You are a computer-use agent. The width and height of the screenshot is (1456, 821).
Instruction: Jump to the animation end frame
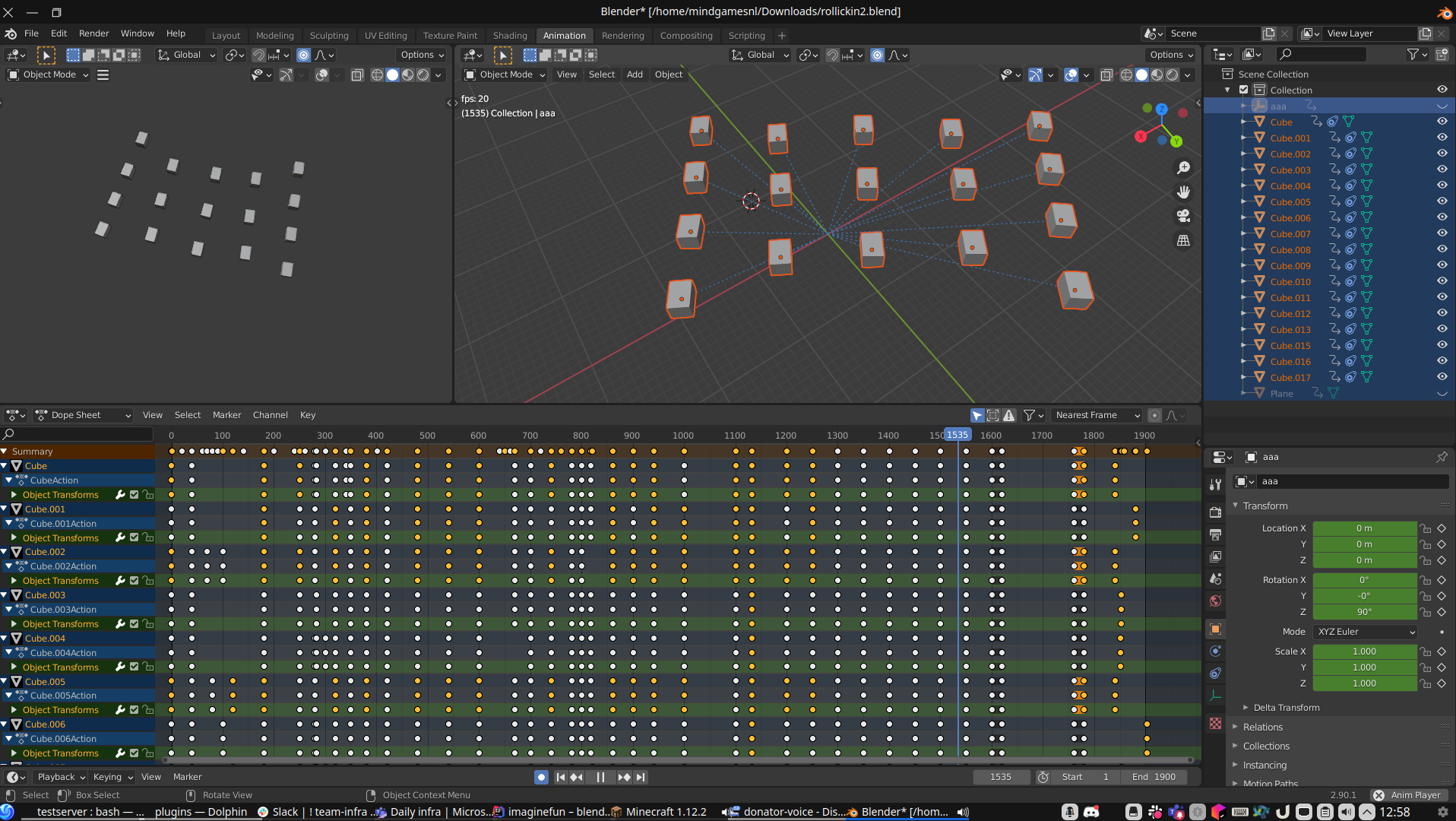(641, 777)
